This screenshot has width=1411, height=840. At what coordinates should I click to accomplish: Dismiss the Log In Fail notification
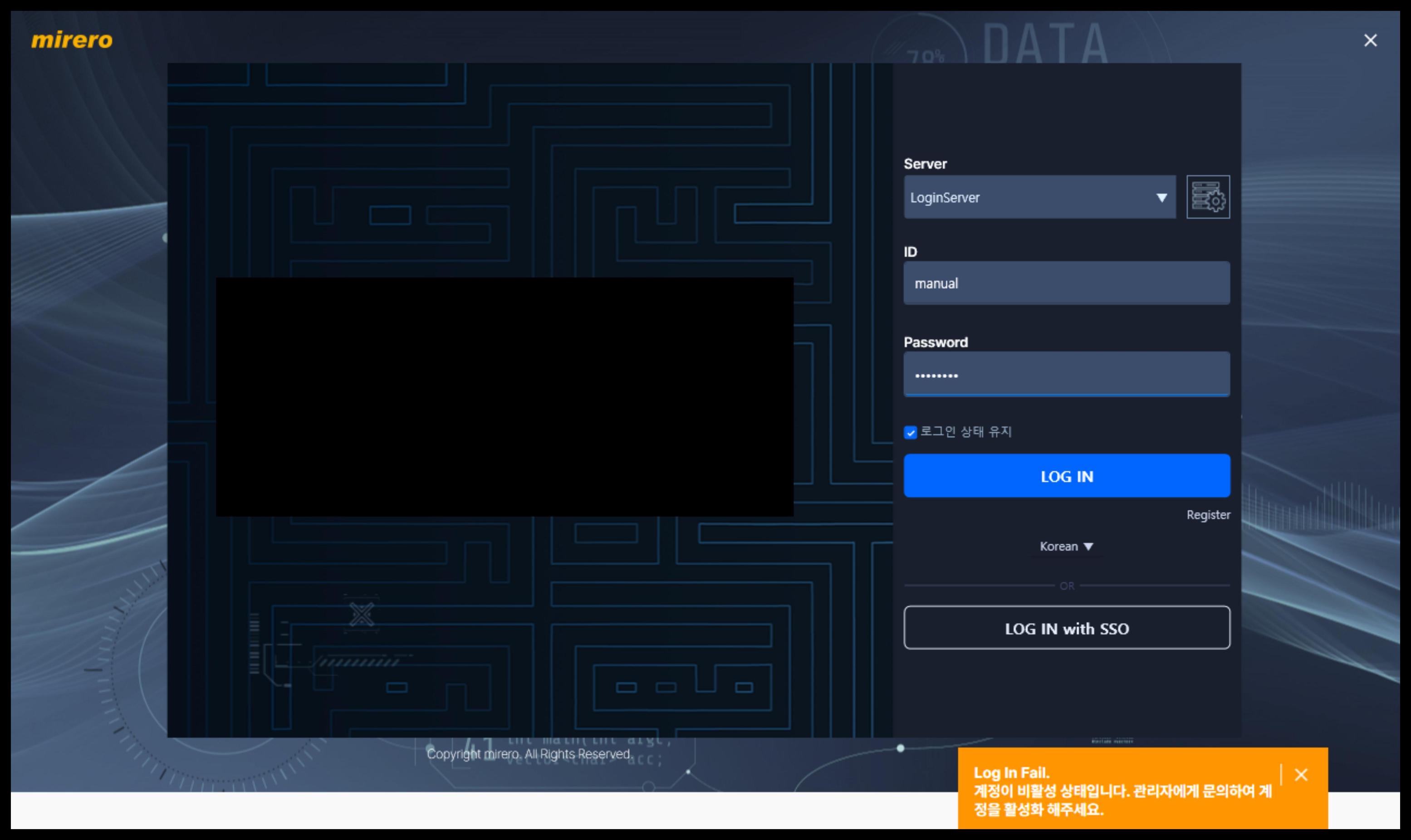[x=1301, y=774]
